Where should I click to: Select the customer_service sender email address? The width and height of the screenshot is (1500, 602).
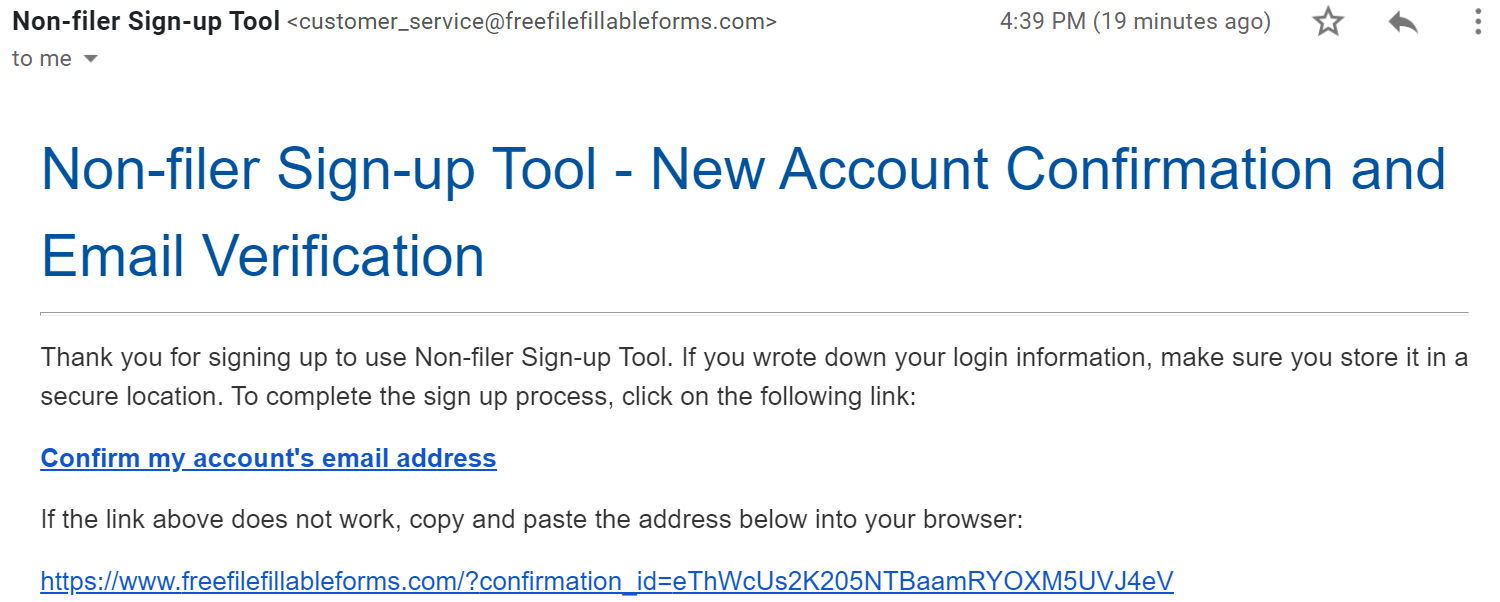pos(531,22)
